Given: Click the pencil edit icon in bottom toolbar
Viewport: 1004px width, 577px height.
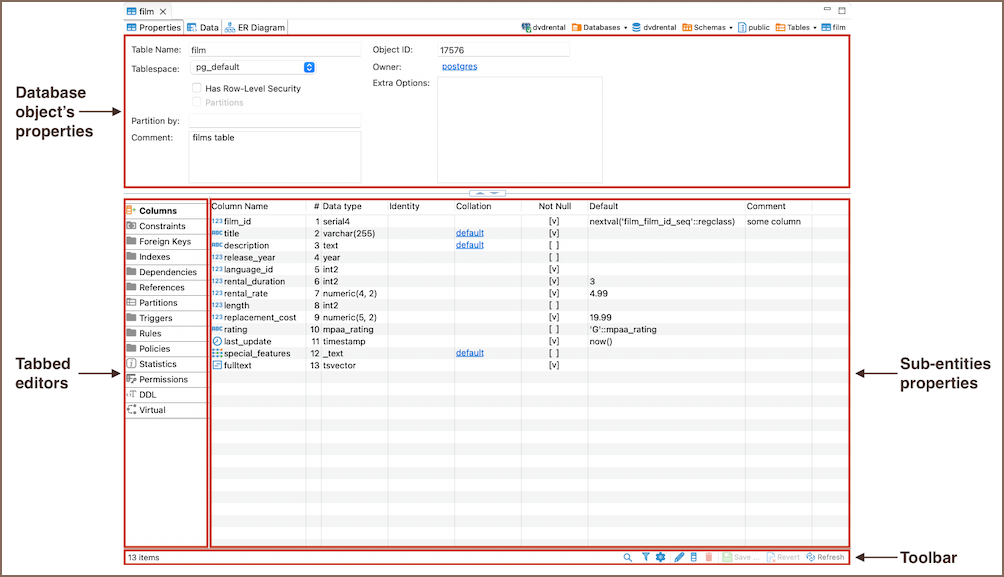Looking at the screenshot, I should coord(679,557).
